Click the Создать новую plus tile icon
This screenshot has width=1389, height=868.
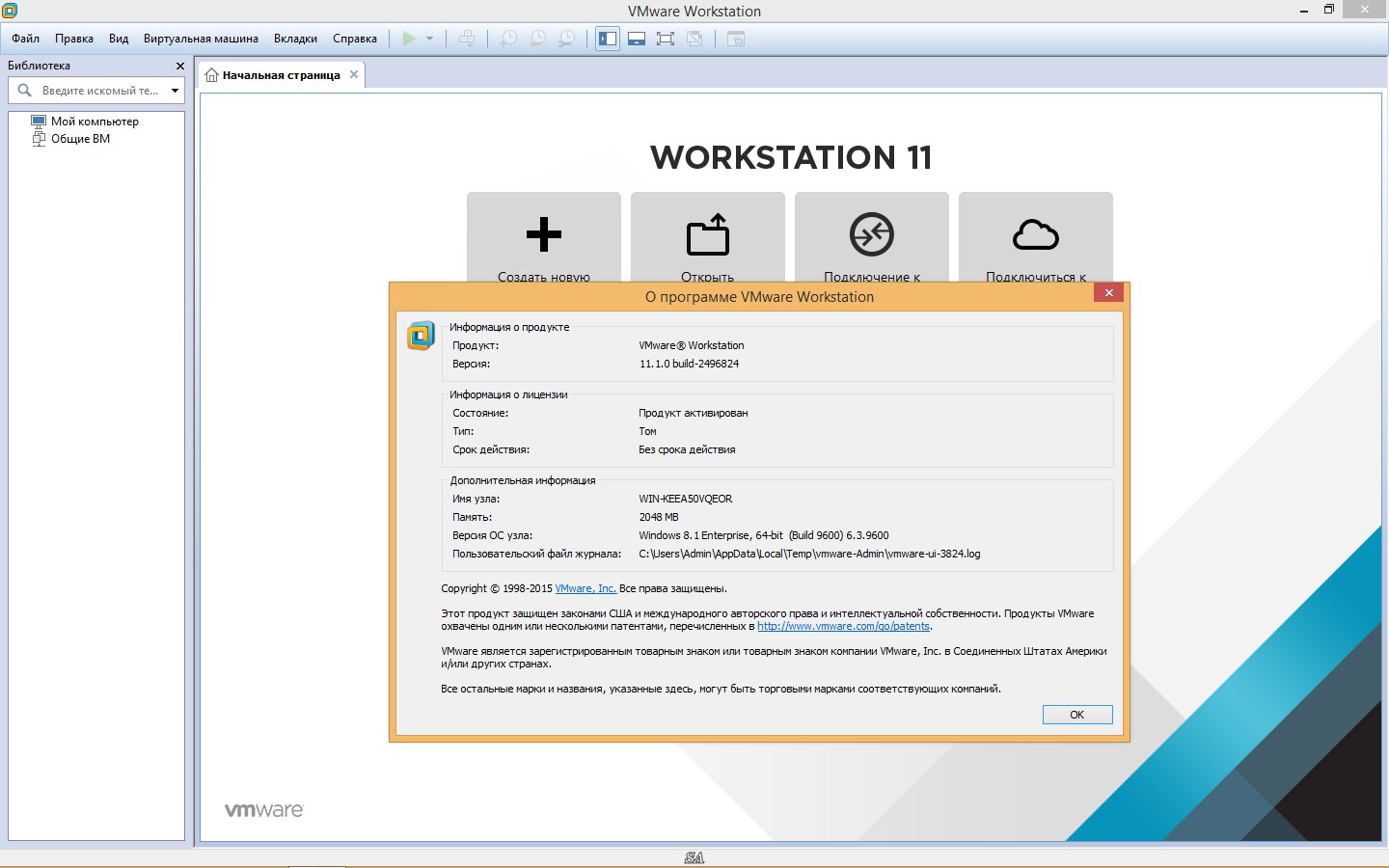[544, 234]
